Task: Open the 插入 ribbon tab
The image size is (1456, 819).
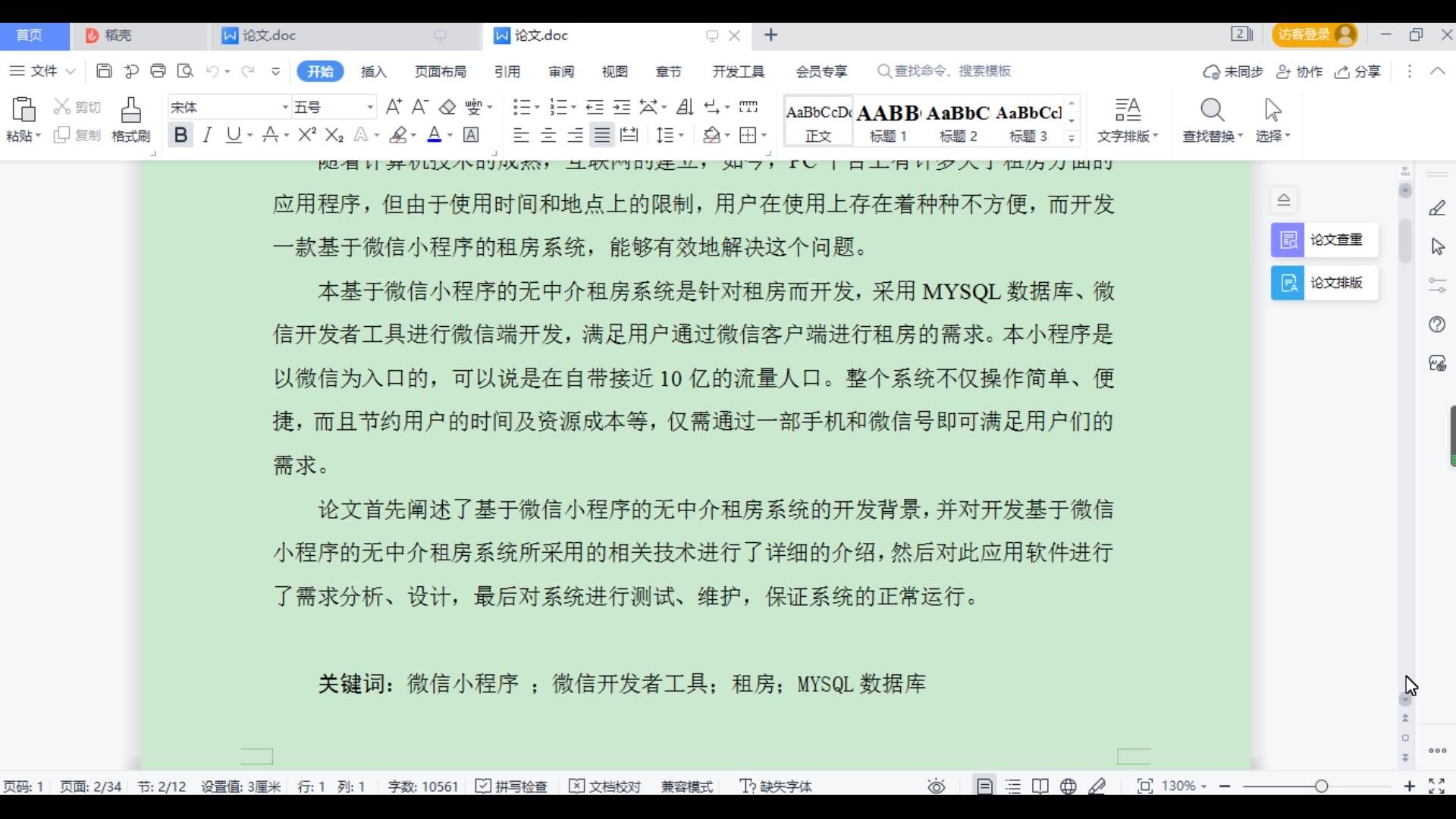Action: (374, 71)
